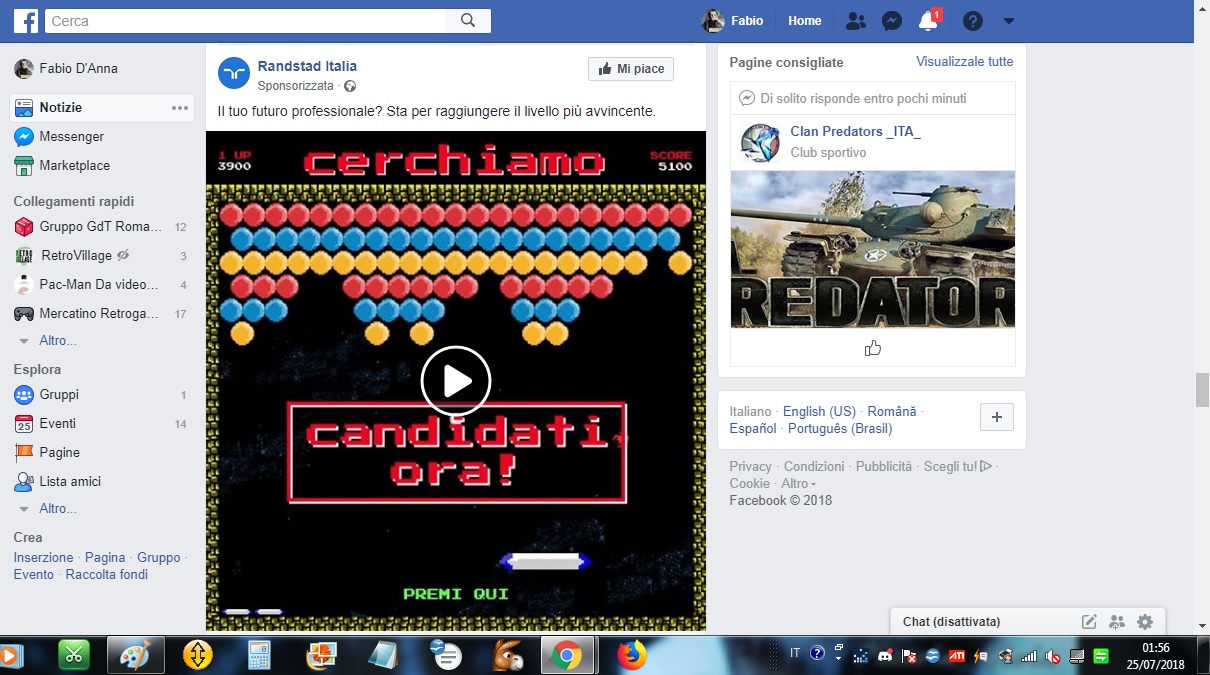Click the search magnifier button
This screenshot has width=1210, height=675.
[468, 20]
